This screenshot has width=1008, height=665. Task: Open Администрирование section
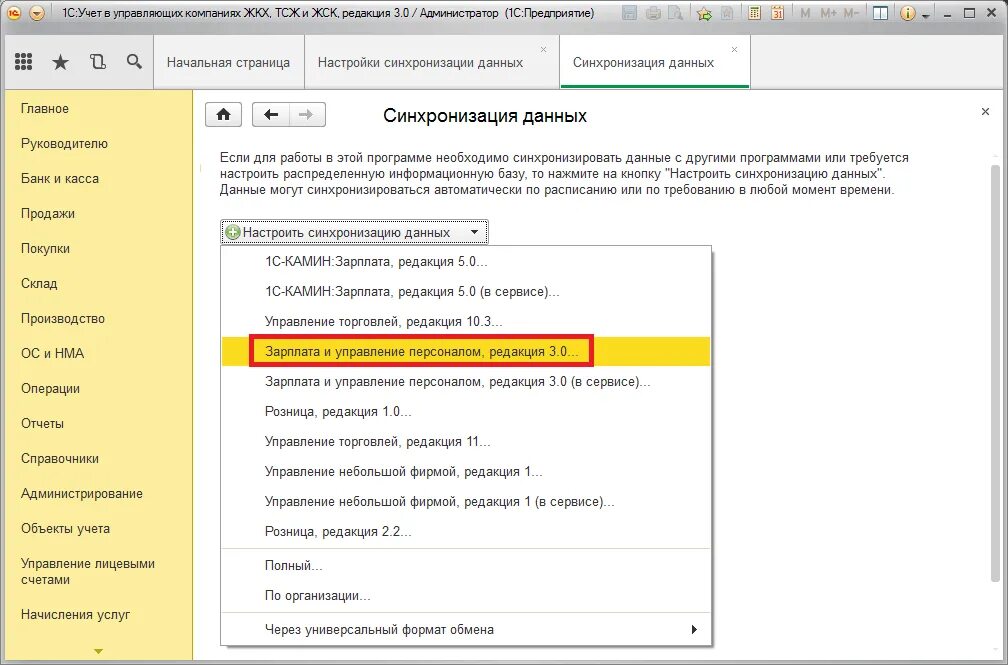pos(82,493)
